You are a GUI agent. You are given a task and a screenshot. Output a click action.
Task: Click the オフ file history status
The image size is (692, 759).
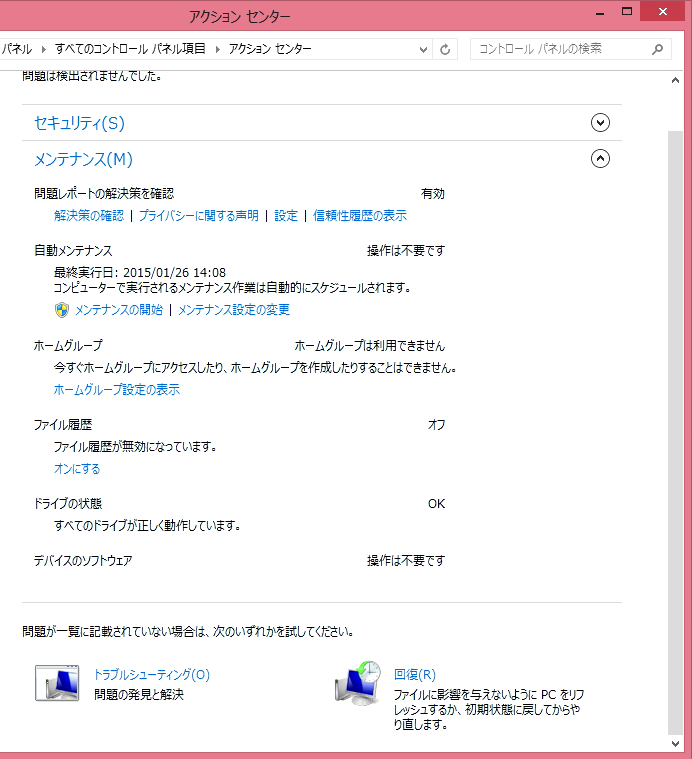coord(436,425)
